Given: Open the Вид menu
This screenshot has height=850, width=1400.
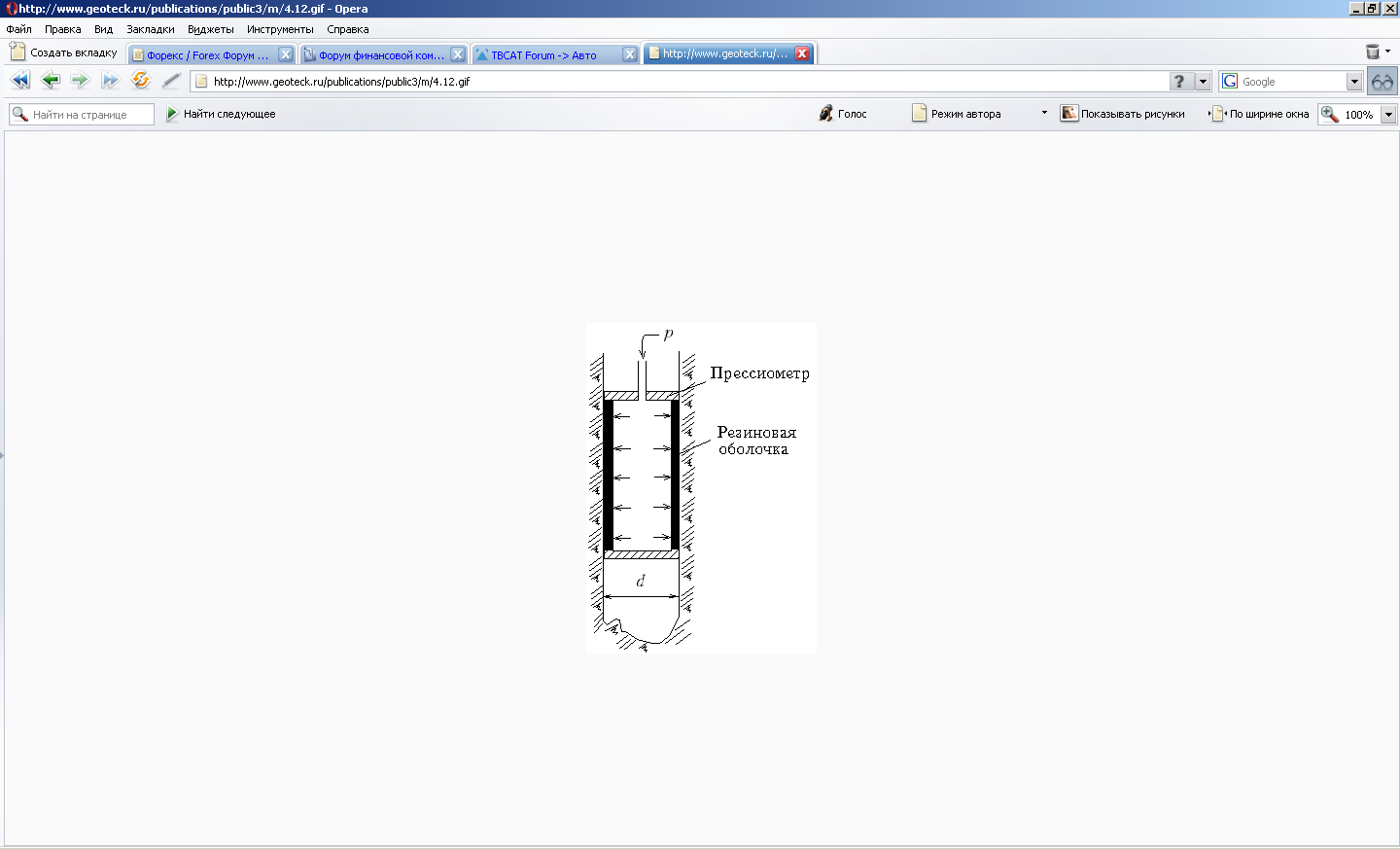Looking at the screenshot, I should 104,29.
